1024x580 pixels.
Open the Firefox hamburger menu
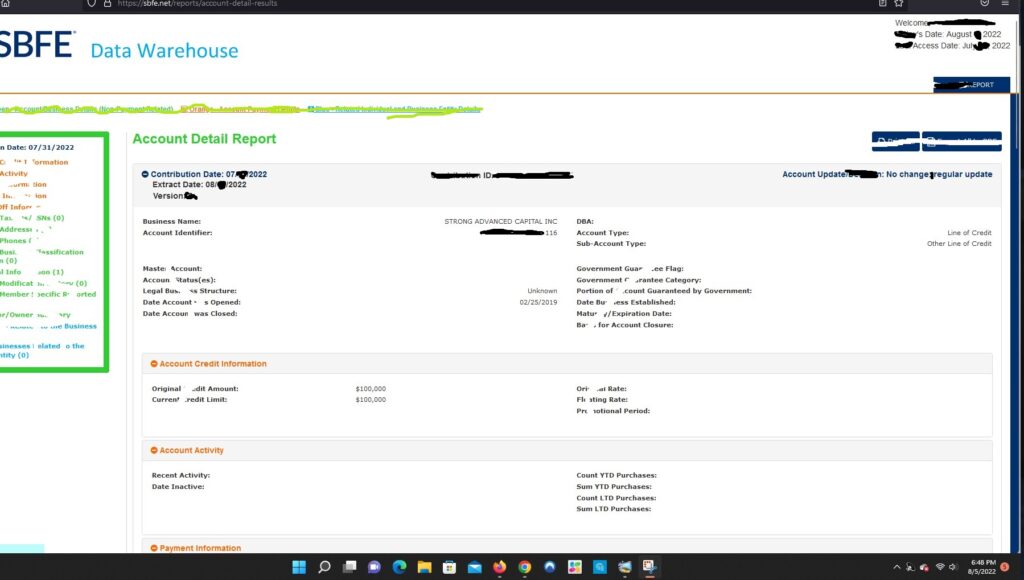tap(1004, 3)
